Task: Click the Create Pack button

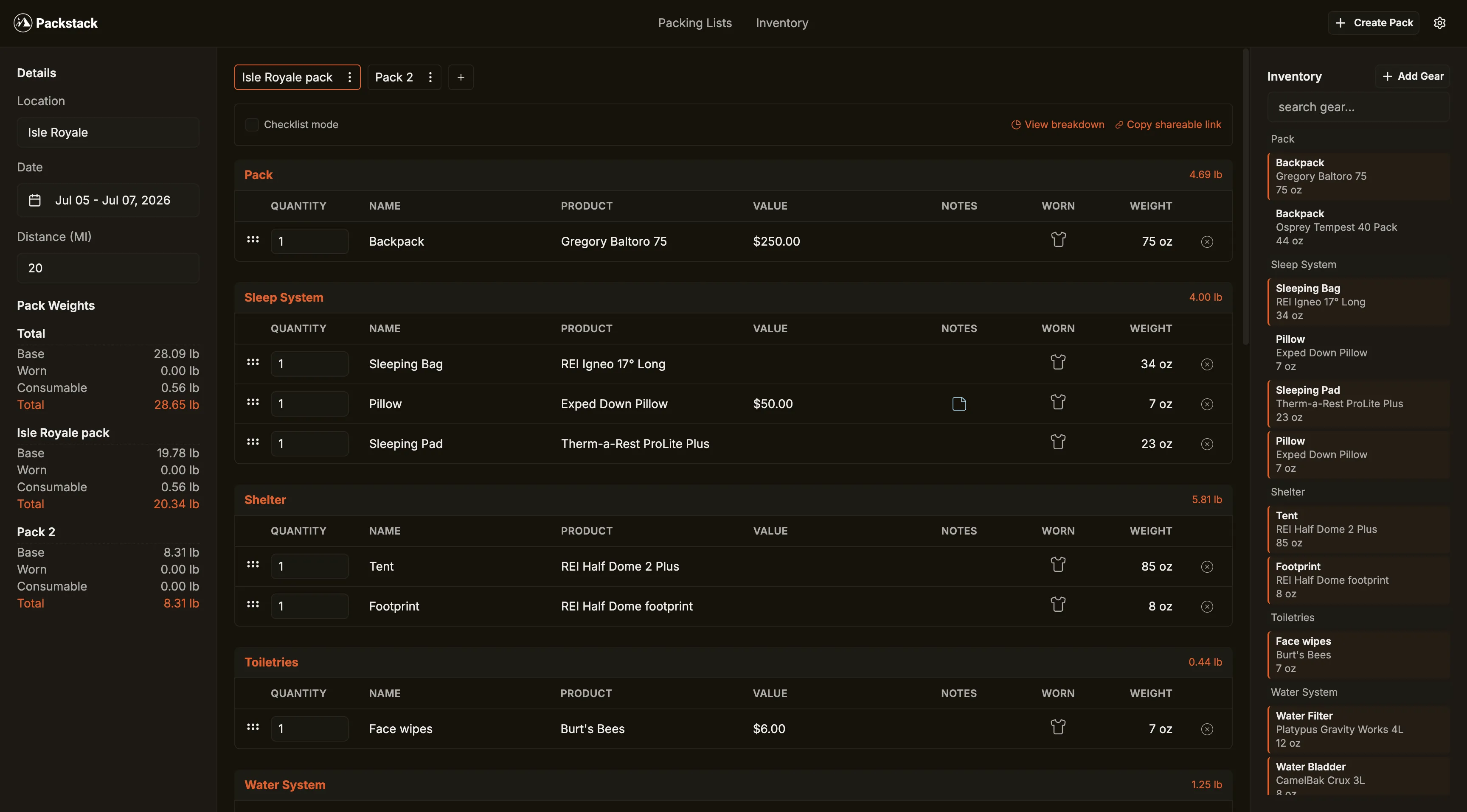Action: (x=1373, y=23)
